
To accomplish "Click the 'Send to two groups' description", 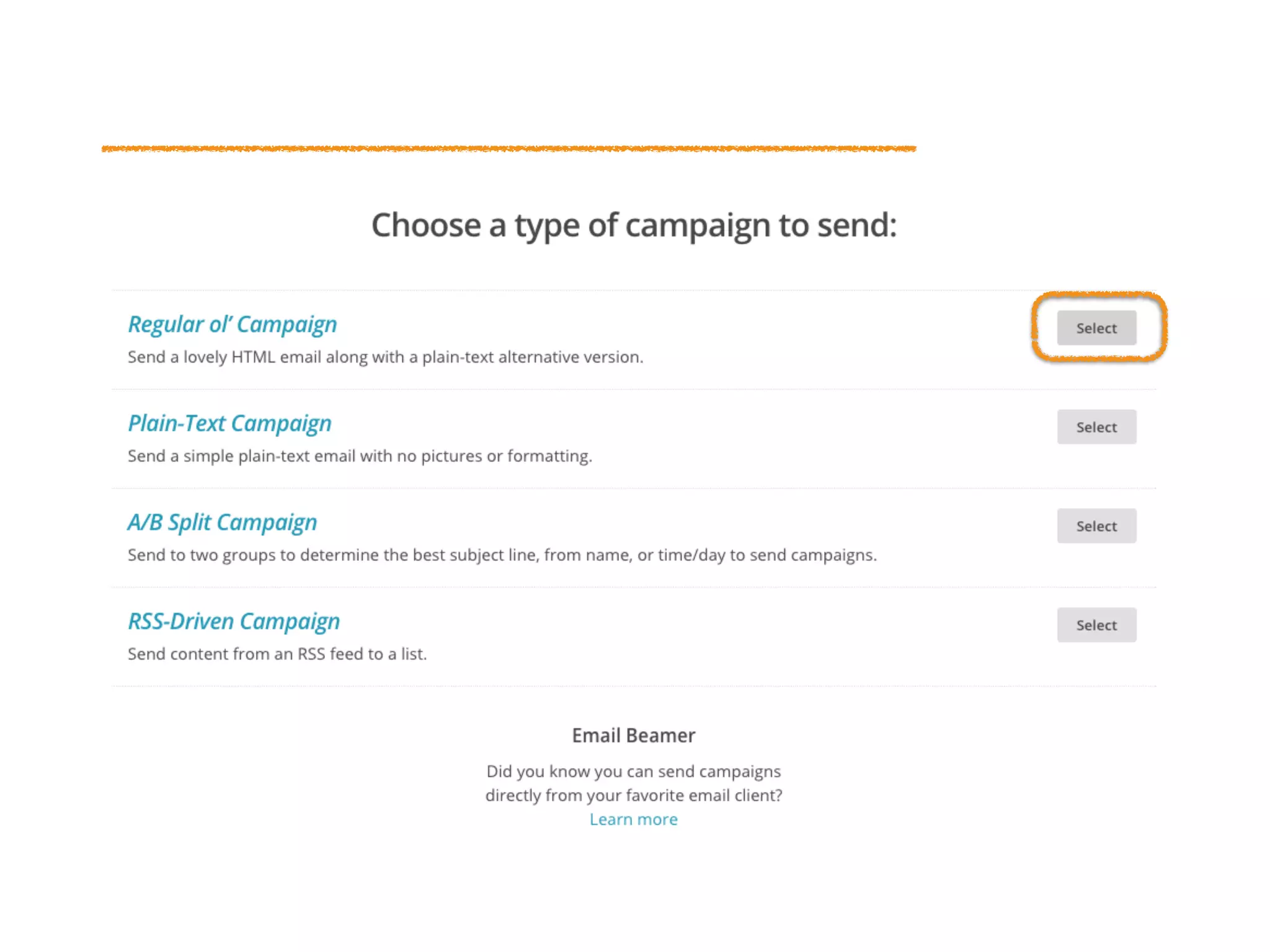I will [x=502, y=555].
